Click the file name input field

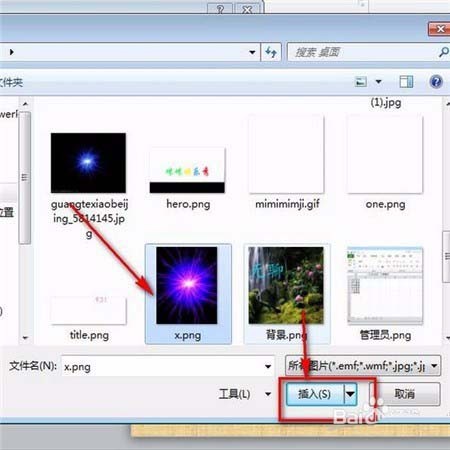pos(168,367)
